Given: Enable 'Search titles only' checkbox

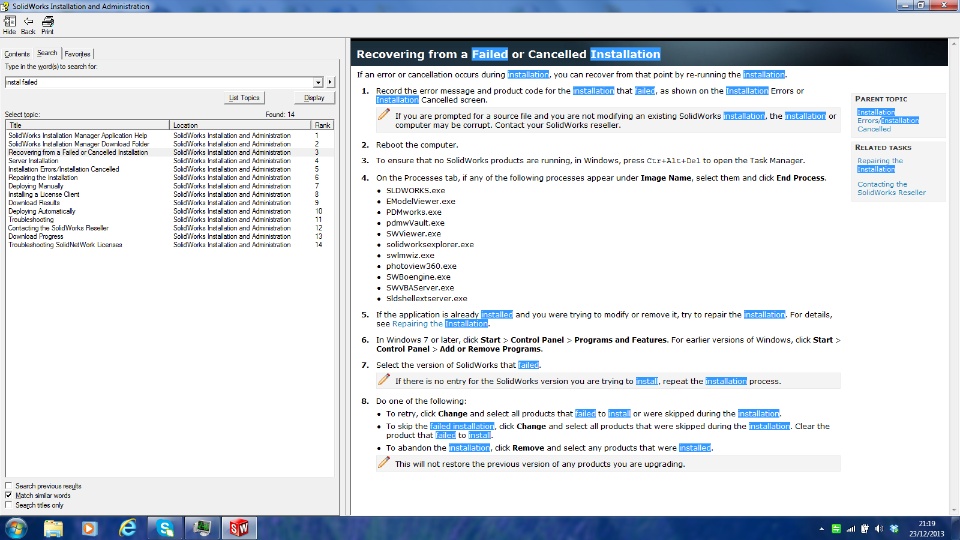Looking at the screenshot, I should pyautogui.click(x=9, y=505).
